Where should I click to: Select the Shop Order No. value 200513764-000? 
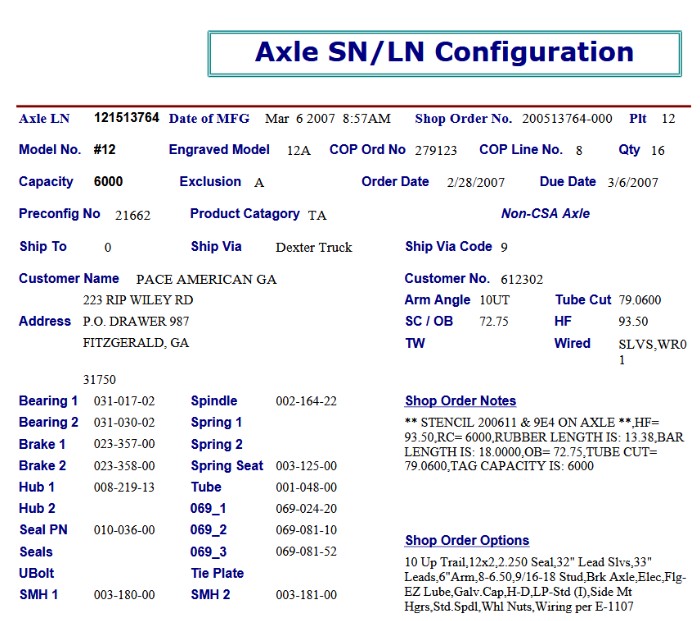(x=567, y=119)
